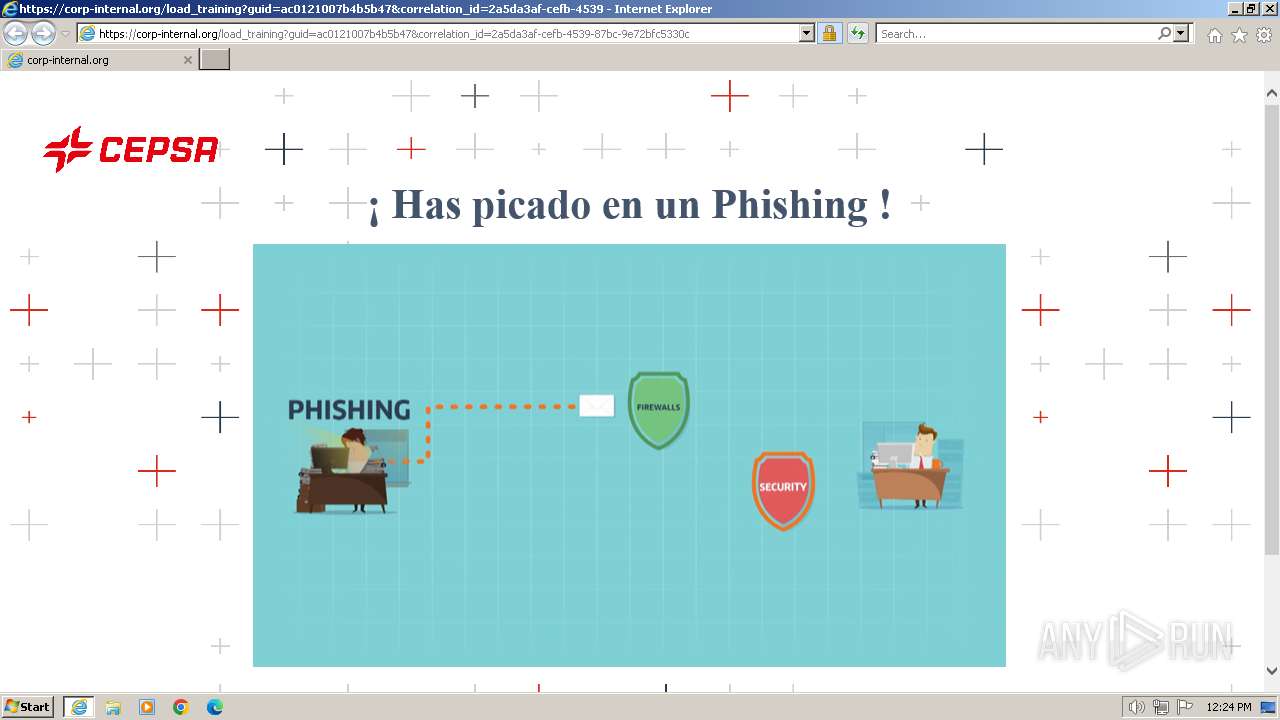The height and width of the screenshot is (720, 1280).
Task: Open the Favorites star icon
Action: [1239, 35]
